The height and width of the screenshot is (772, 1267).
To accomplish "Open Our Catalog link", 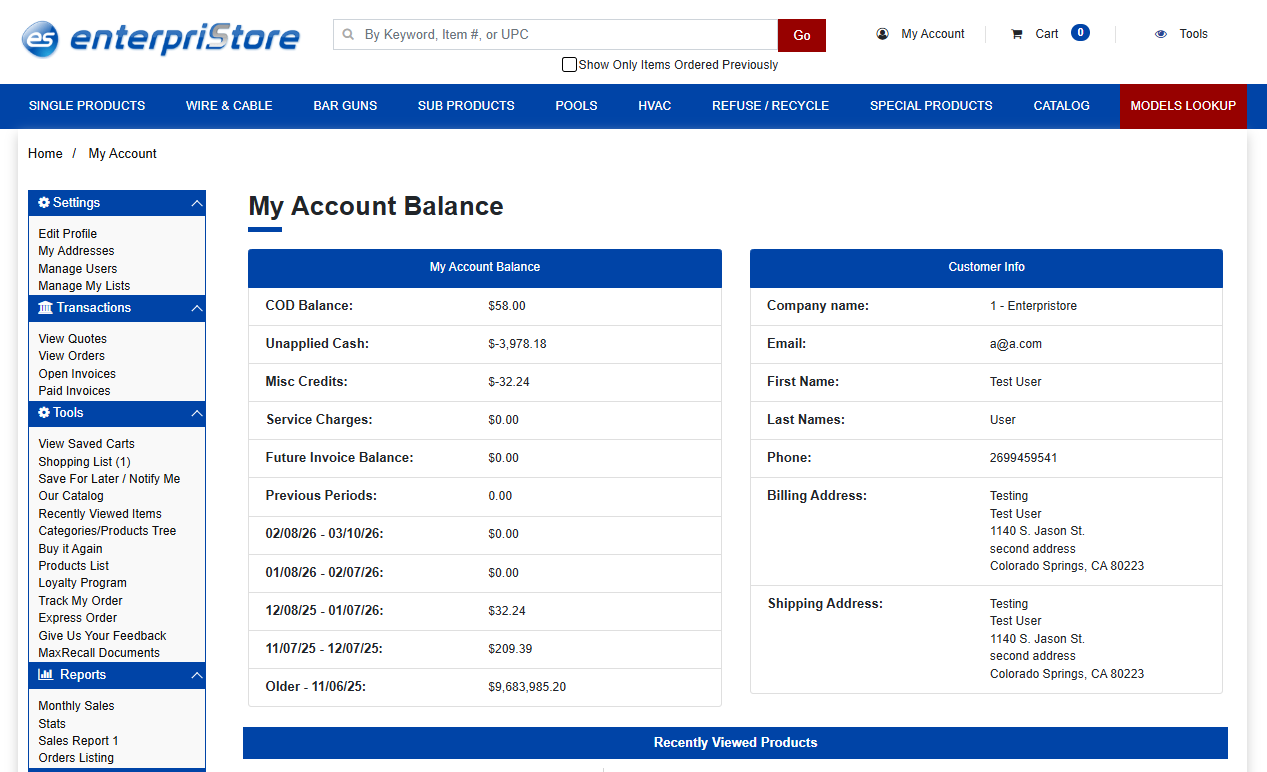I will pyautogui.click(x=71, y=496).
